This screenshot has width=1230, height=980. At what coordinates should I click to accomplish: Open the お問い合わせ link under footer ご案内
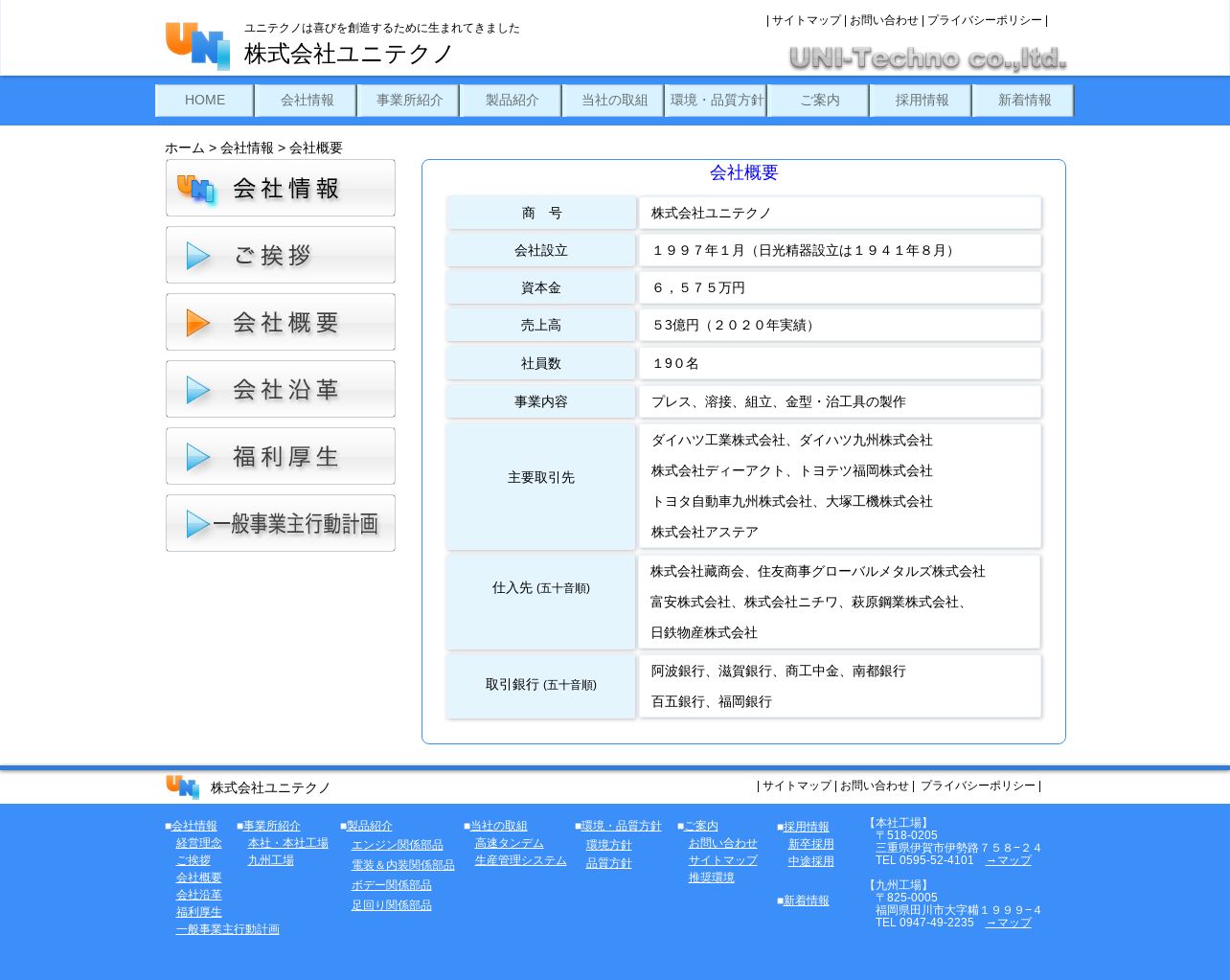(723, 843)
